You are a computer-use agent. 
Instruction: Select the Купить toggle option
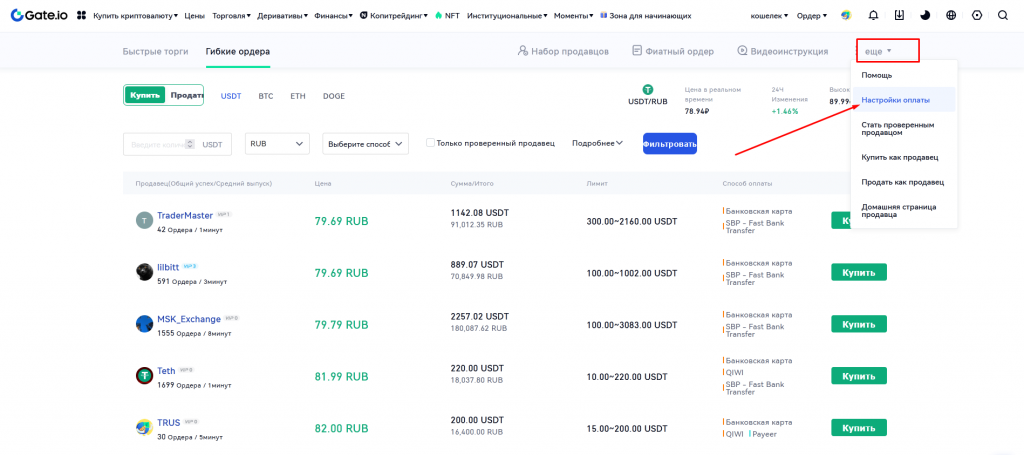145,95
